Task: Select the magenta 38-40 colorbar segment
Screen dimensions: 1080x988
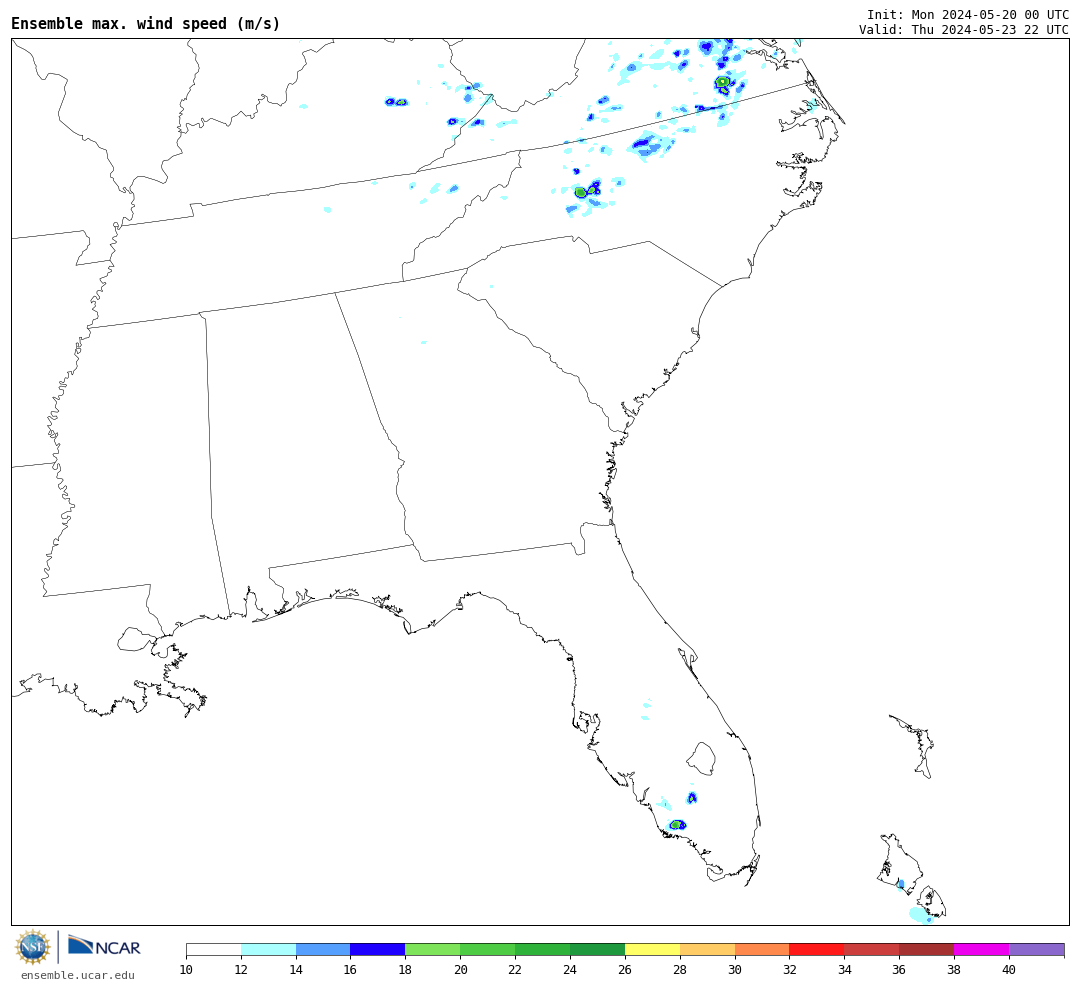Action: point(982,950)
